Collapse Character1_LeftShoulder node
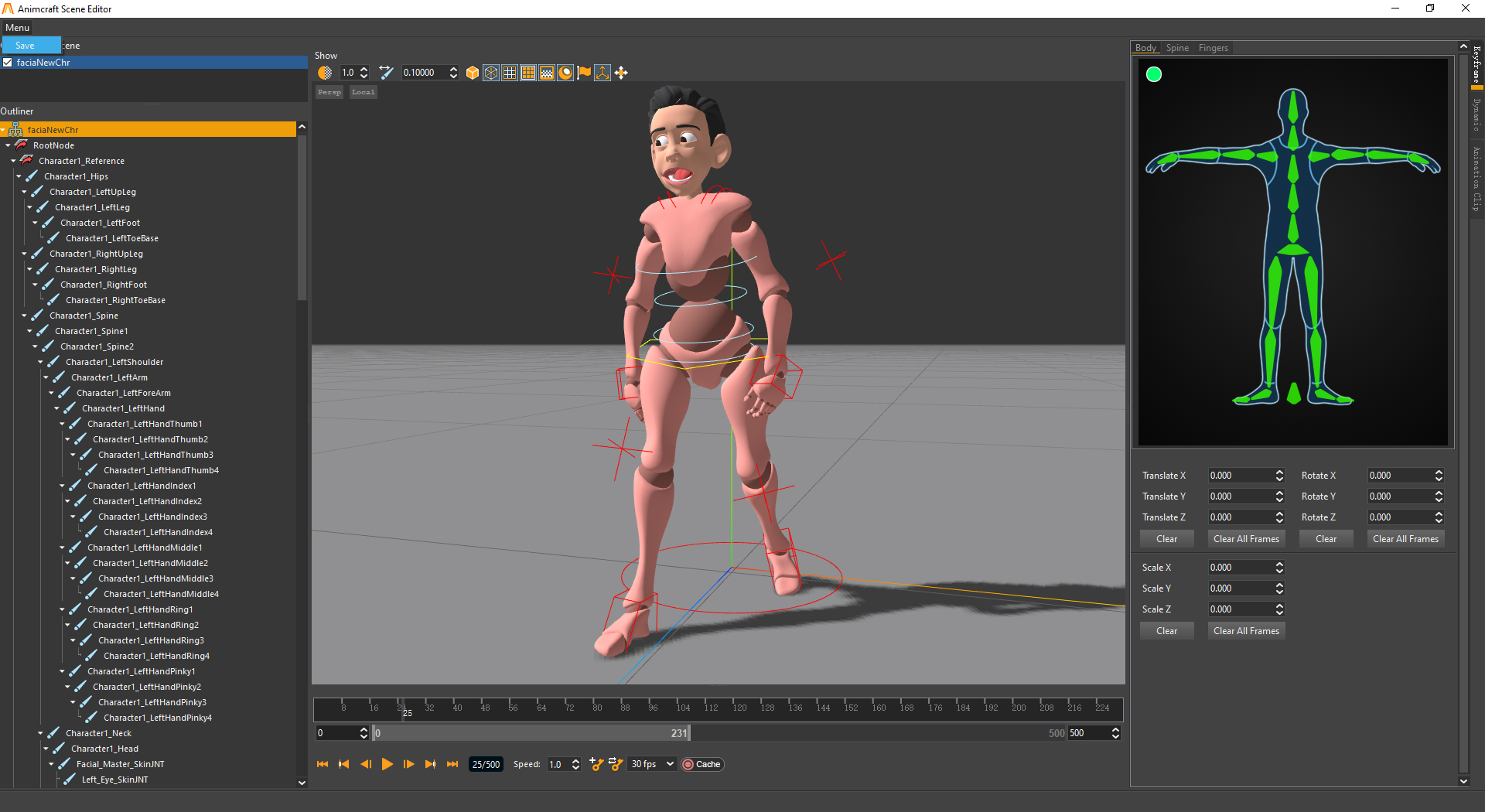This screenshot has height=812, width=1485. (x=40, y=362)
